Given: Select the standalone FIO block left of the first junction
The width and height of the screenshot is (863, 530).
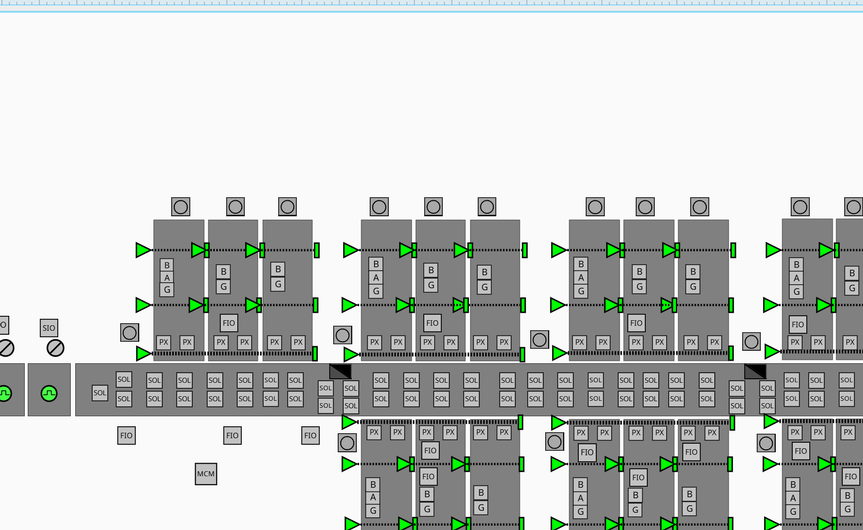Looking at the screenshot, I should 310,436.
